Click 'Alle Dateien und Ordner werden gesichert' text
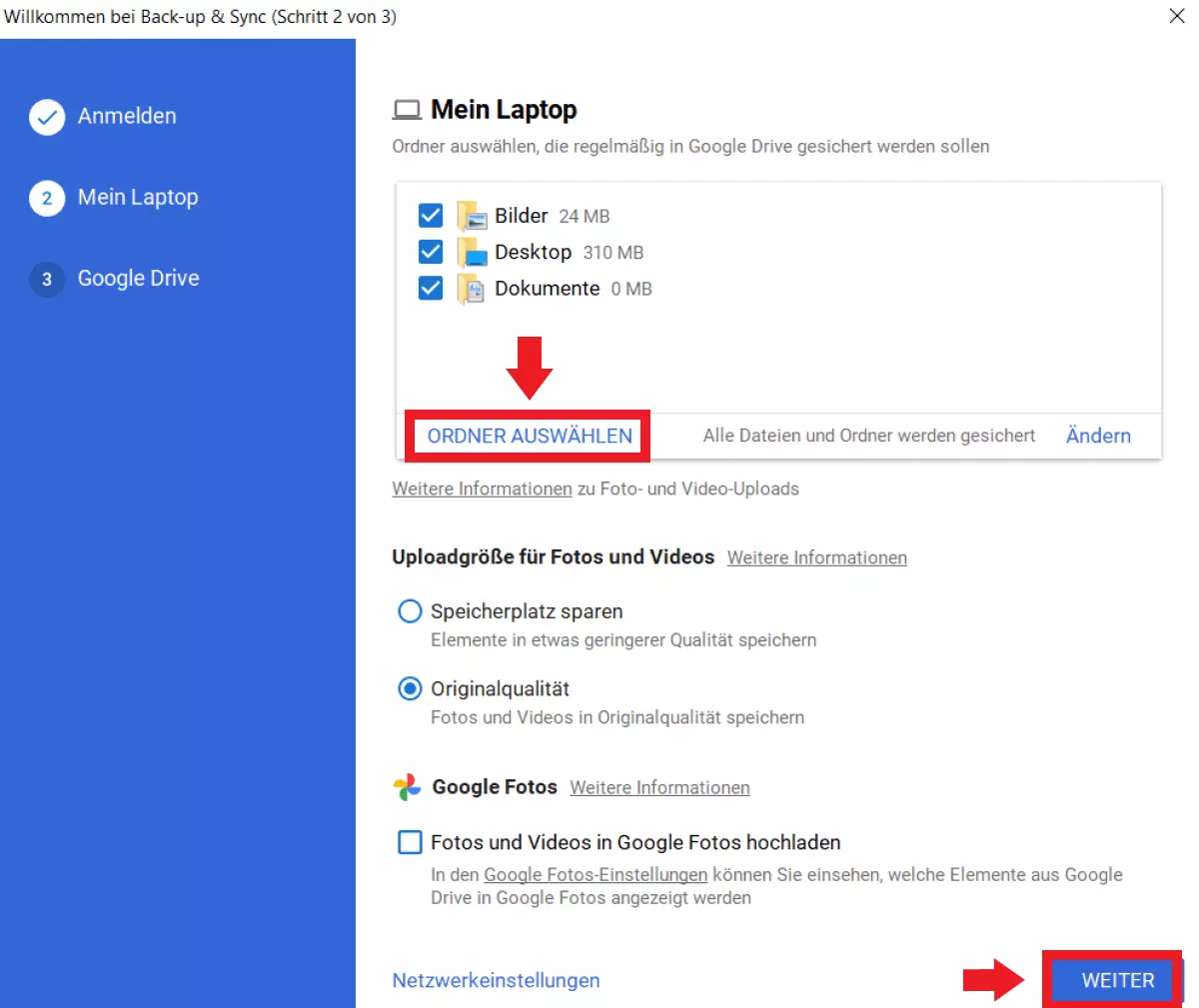The image size is (1199, 1008). tap(869, 436)
